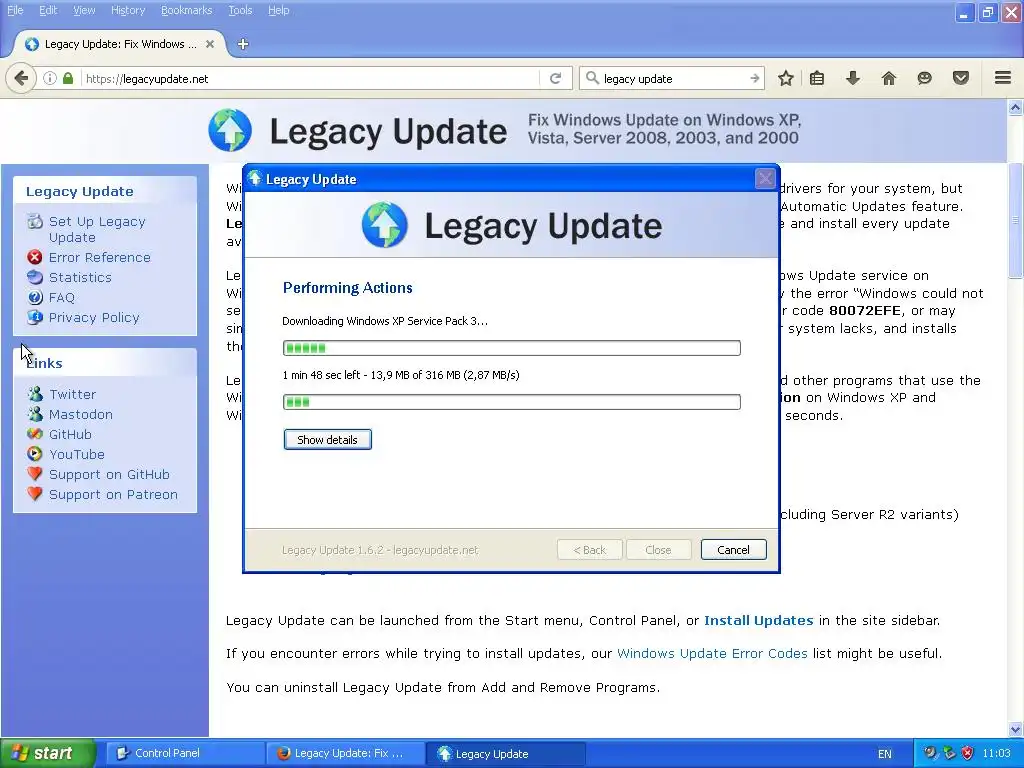Click the disabled Back button

point(590,550)
